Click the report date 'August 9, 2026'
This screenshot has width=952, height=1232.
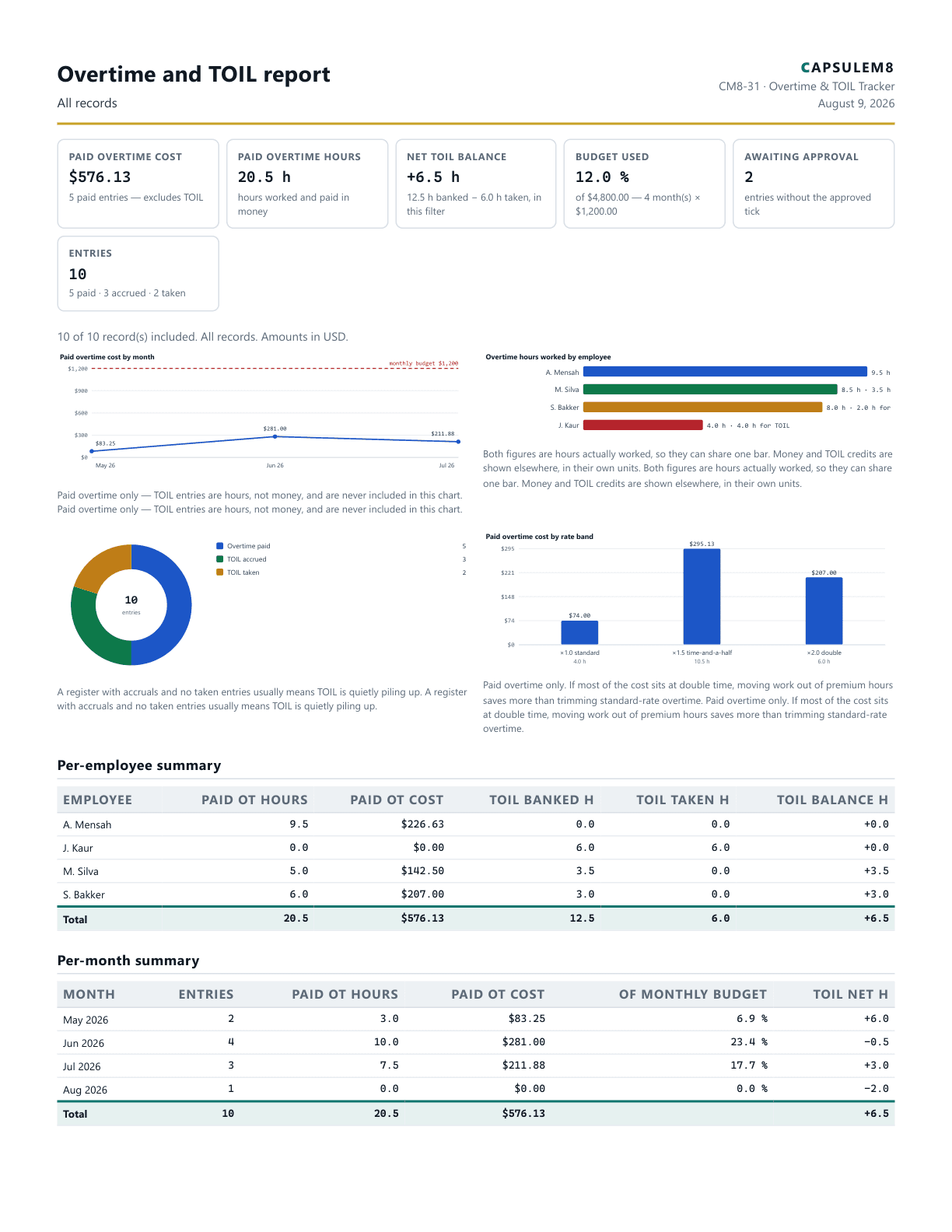coord(856,103)
